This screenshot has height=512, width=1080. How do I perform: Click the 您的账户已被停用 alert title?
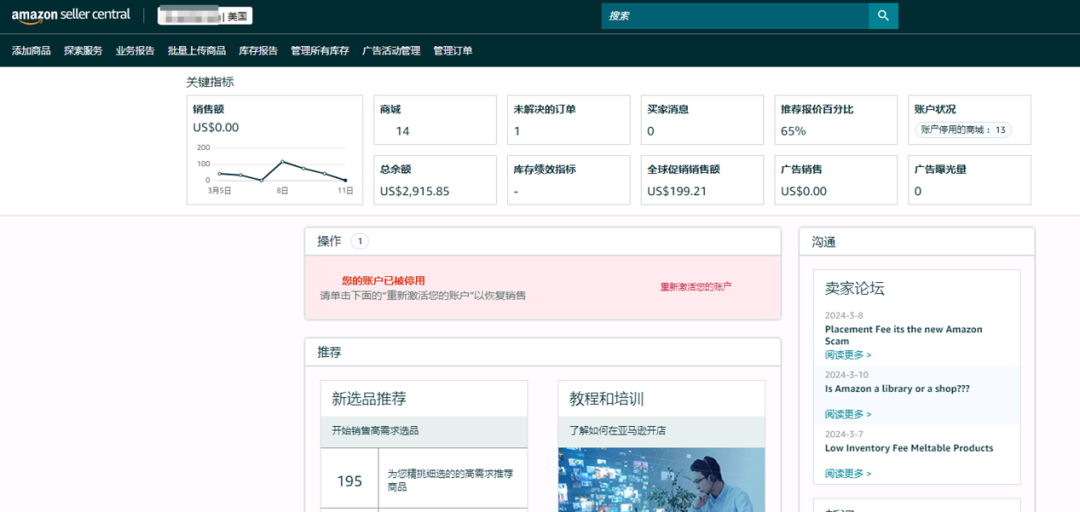pos(384,280)
